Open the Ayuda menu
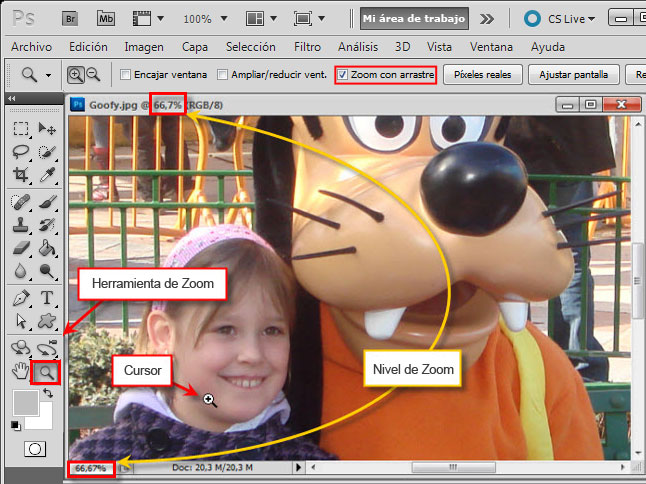Screen dimensions: 646x484 point(548,47)
